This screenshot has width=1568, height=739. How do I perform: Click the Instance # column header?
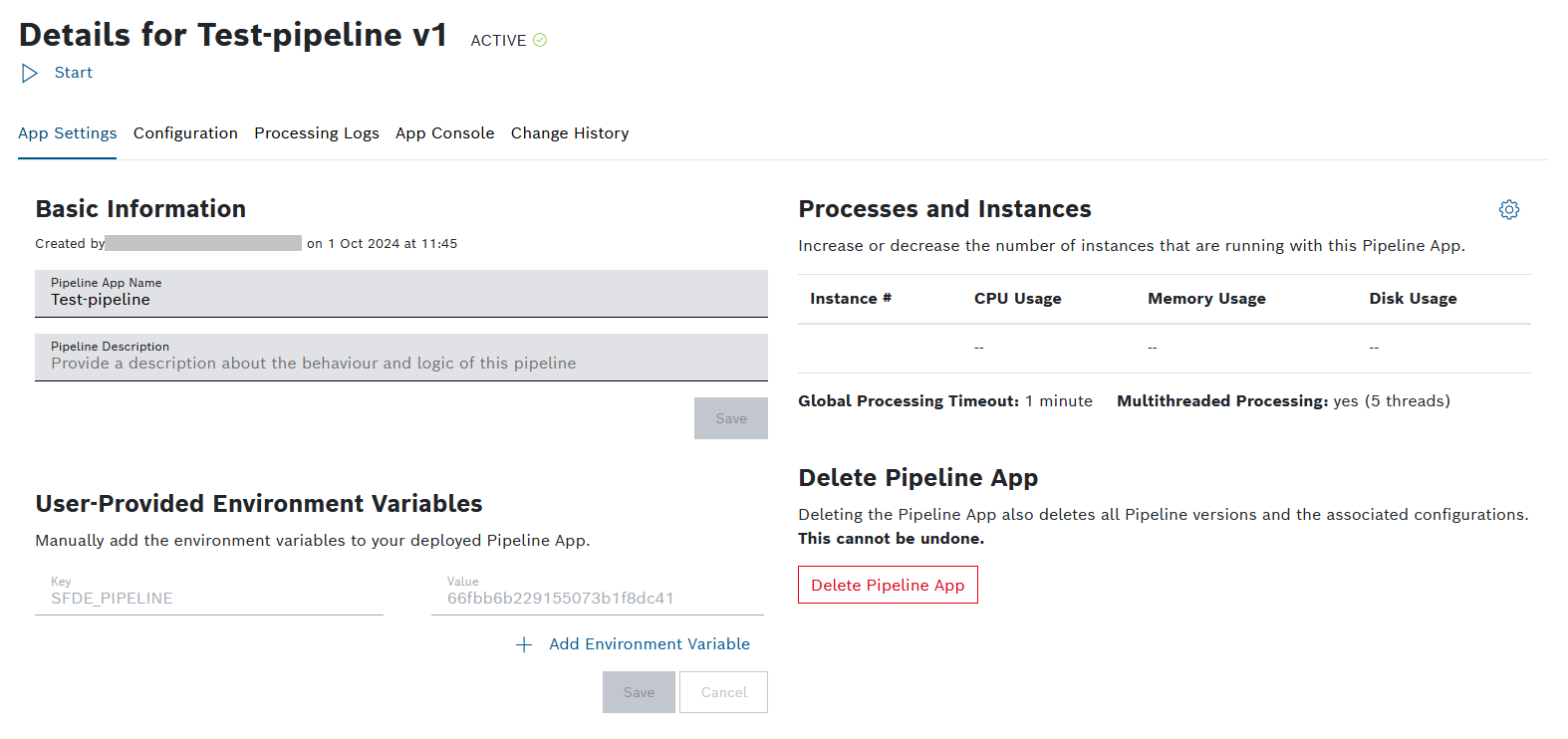(x=850, y=299)
